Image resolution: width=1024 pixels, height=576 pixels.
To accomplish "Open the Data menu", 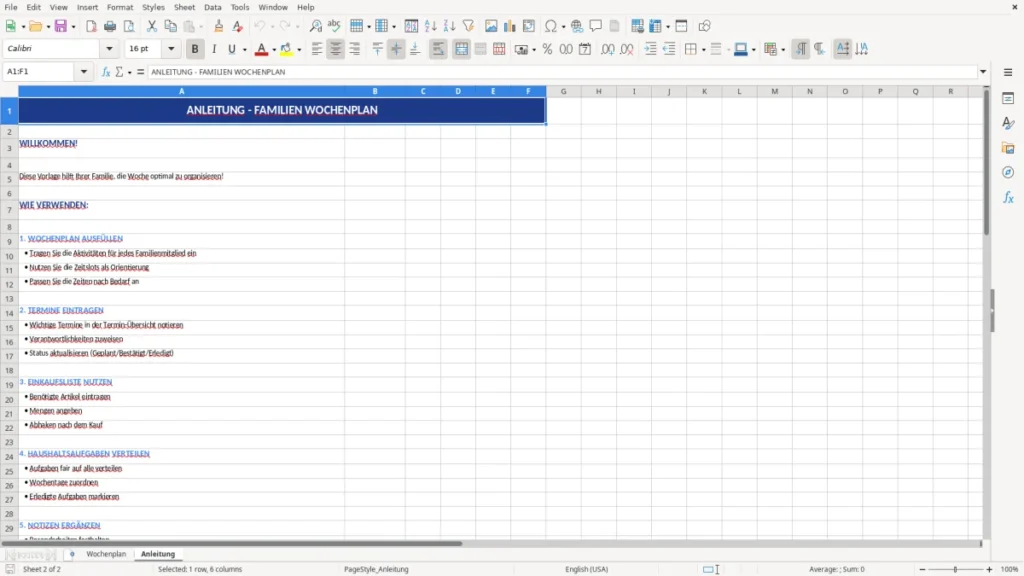I will click(x=213, y=7).
